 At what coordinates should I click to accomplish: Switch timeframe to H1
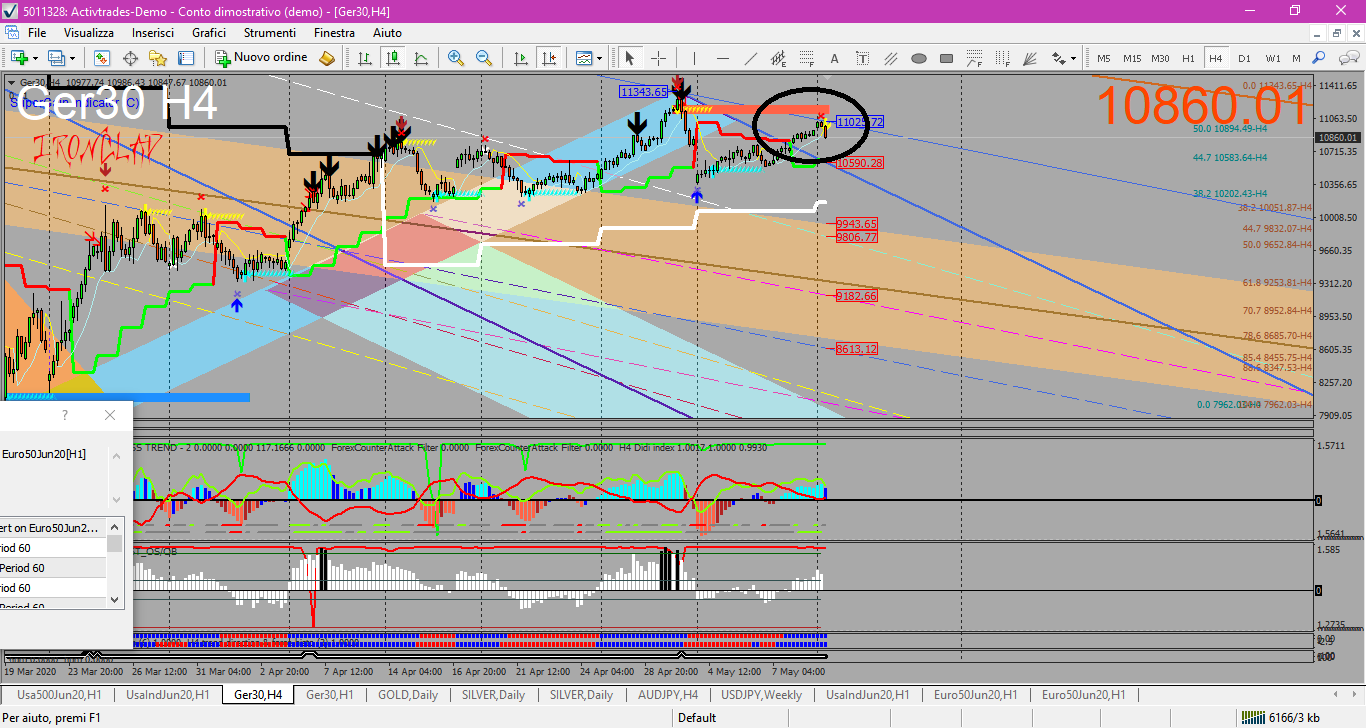1188,58
